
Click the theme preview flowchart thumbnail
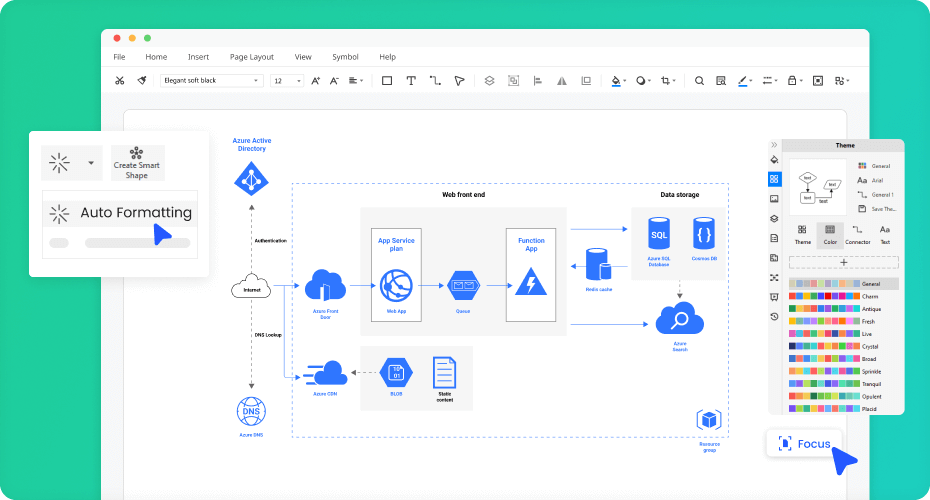(818, 187)
